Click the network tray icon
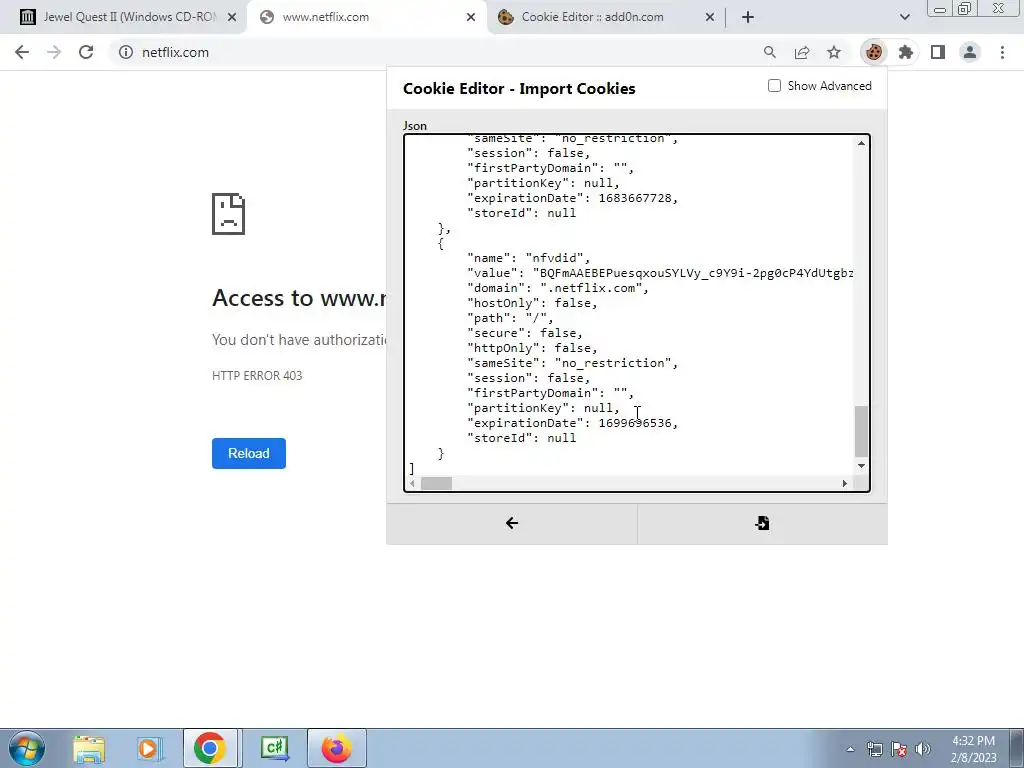Screen dimensions: 1024x768 [x=874, y=749]
